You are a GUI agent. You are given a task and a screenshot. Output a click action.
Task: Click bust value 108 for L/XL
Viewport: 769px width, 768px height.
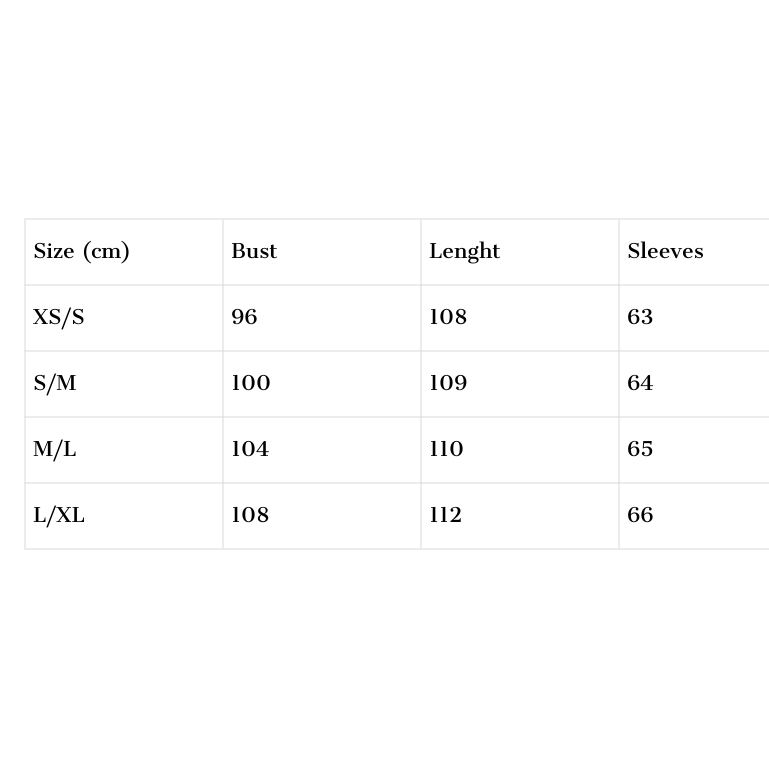click(250, 516)
